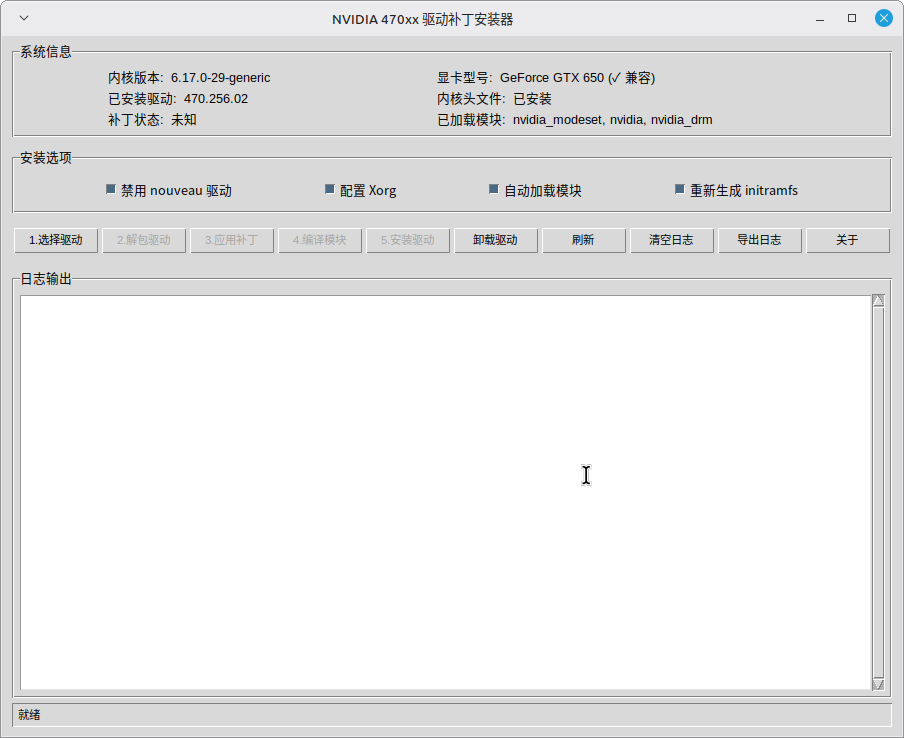Click the 卸载驱动 button
This screenshot has width=904, height=738.
pos(496,240)
